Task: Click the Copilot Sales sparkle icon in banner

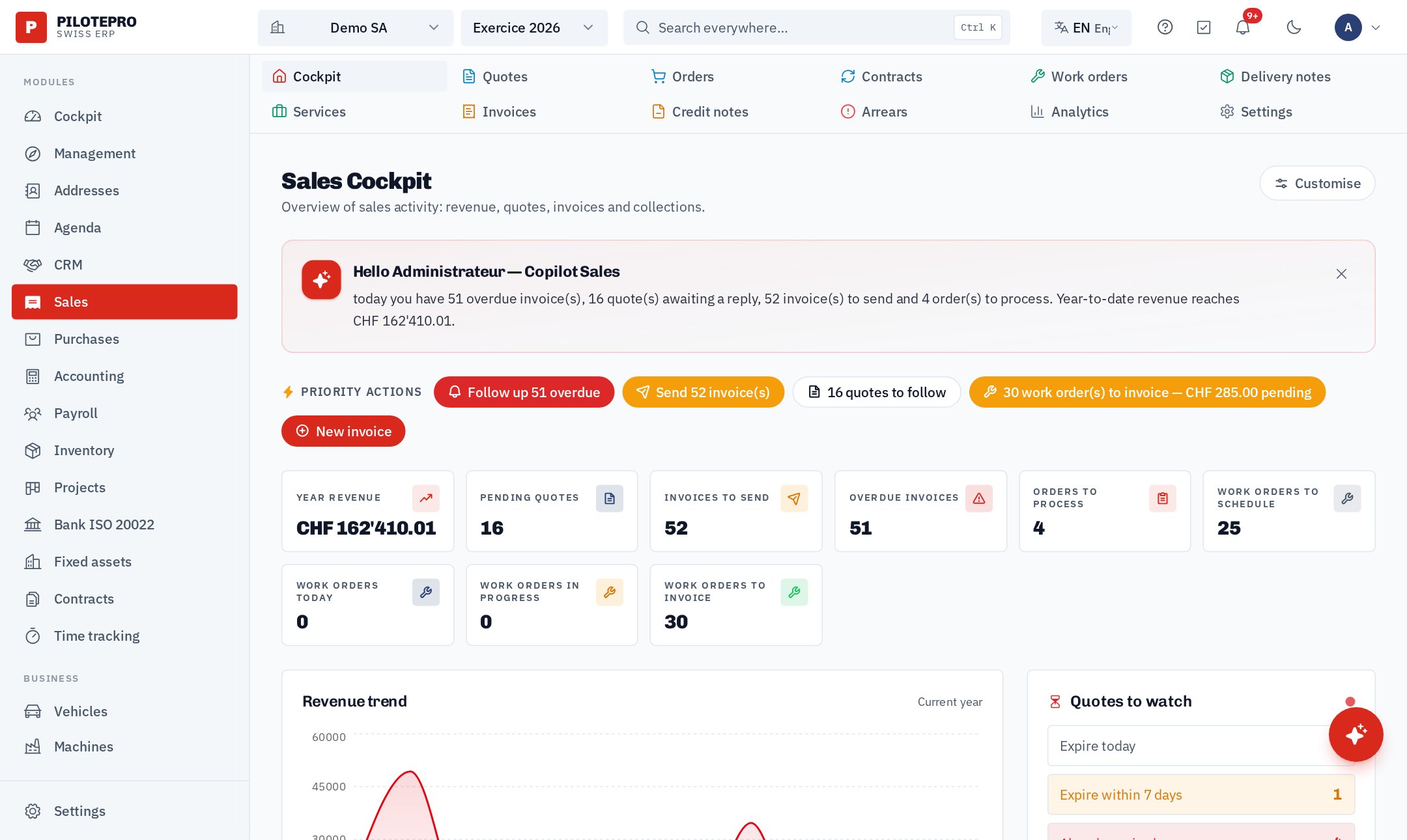Action: tap(321, 280)
